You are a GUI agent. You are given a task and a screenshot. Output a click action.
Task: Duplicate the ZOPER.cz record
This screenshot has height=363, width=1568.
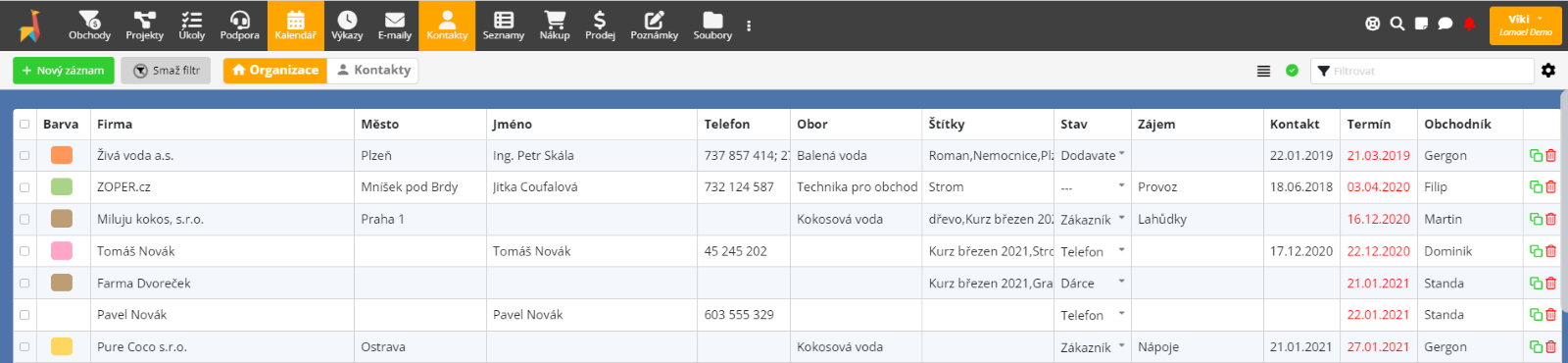pos(1536,187)
